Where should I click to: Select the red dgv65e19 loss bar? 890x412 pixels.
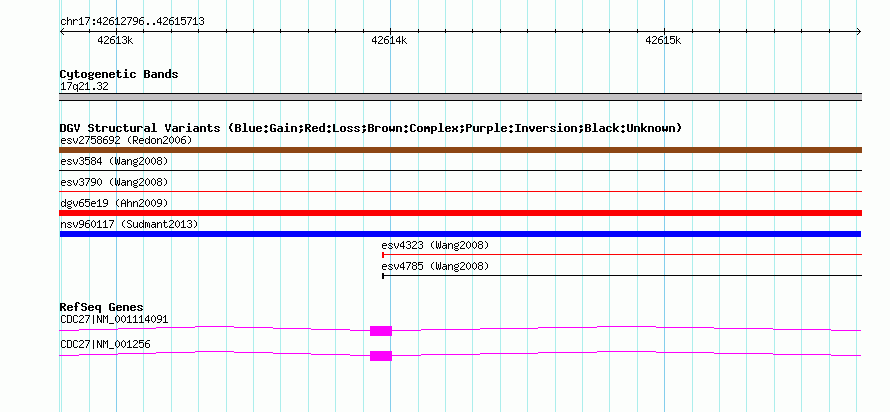point(460,213)
